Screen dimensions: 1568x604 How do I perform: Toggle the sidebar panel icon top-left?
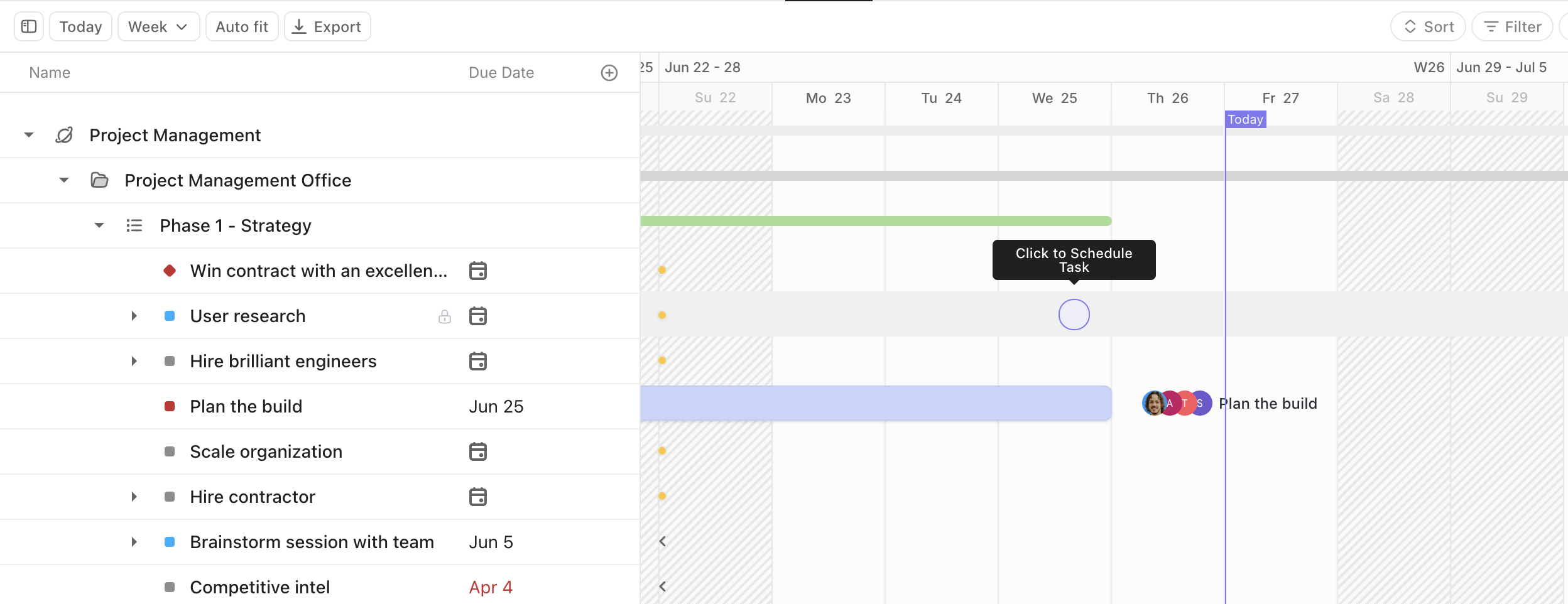(28, 26)
